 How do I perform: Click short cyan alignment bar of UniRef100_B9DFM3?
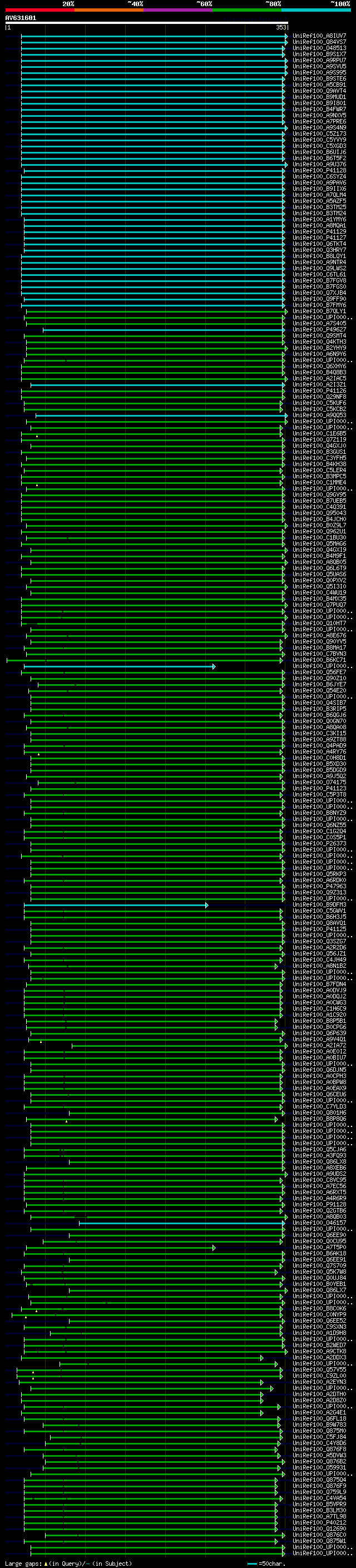coord(116,905)
